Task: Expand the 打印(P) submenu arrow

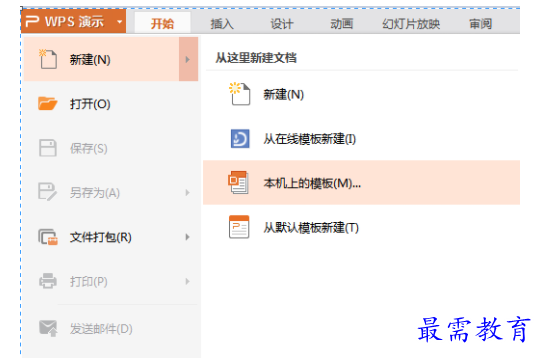Action: (x=187, y=281)
